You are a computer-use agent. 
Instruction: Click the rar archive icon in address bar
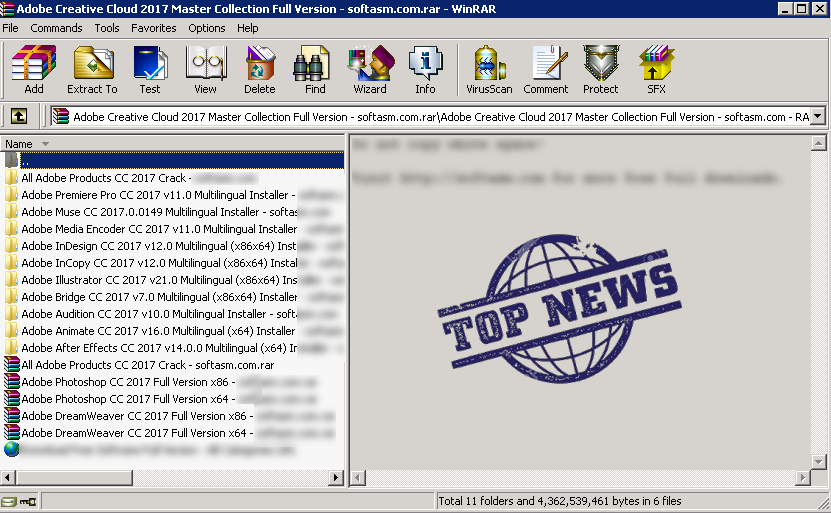(60, 116)
